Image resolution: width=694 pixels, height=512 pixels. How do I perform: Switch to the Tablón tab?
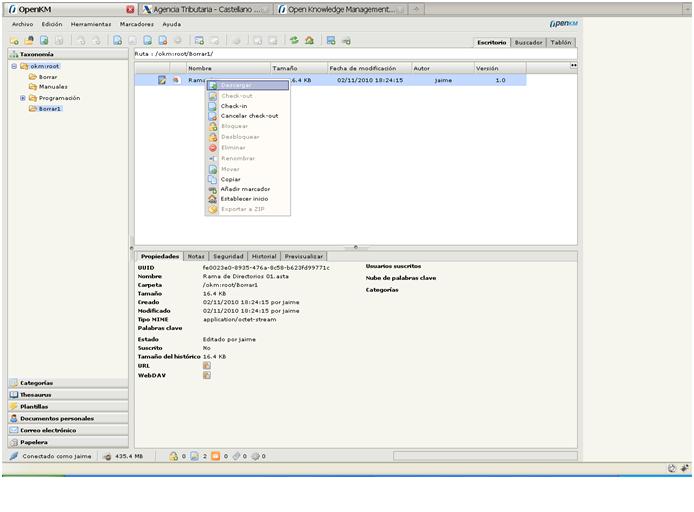point(561,42)
